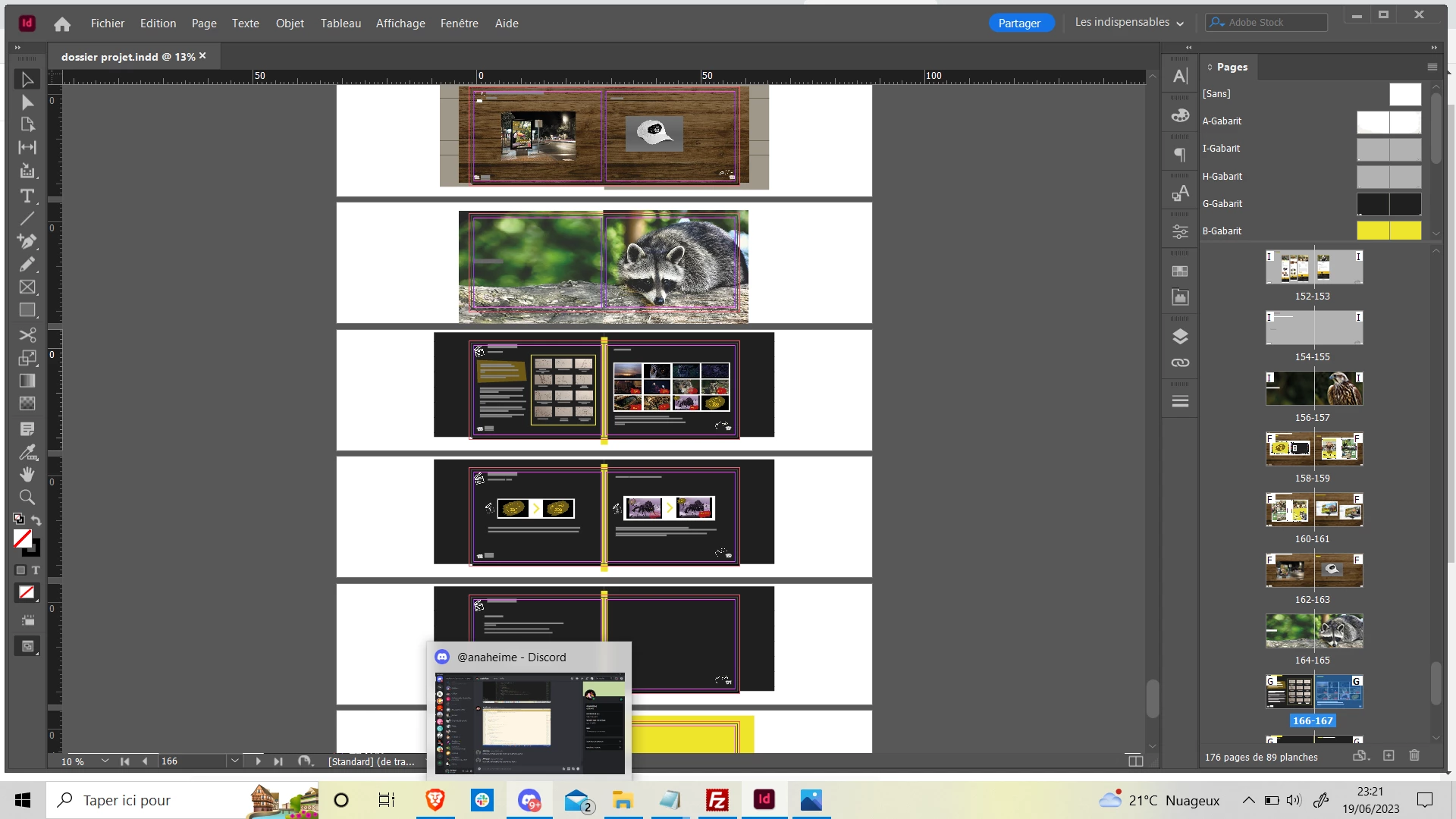Select the Eyedropper tool

[27, 453]
